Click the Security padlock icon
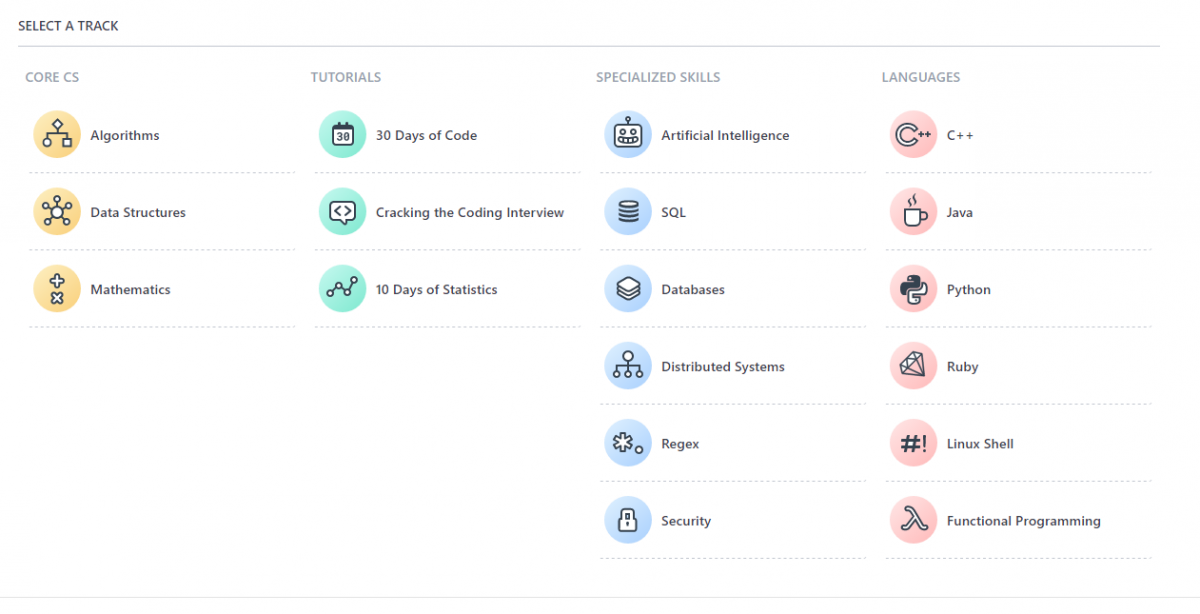Image resolution: width=1200 pixels, height=614 pixels. pyautogui.click(x=628, y=520)
